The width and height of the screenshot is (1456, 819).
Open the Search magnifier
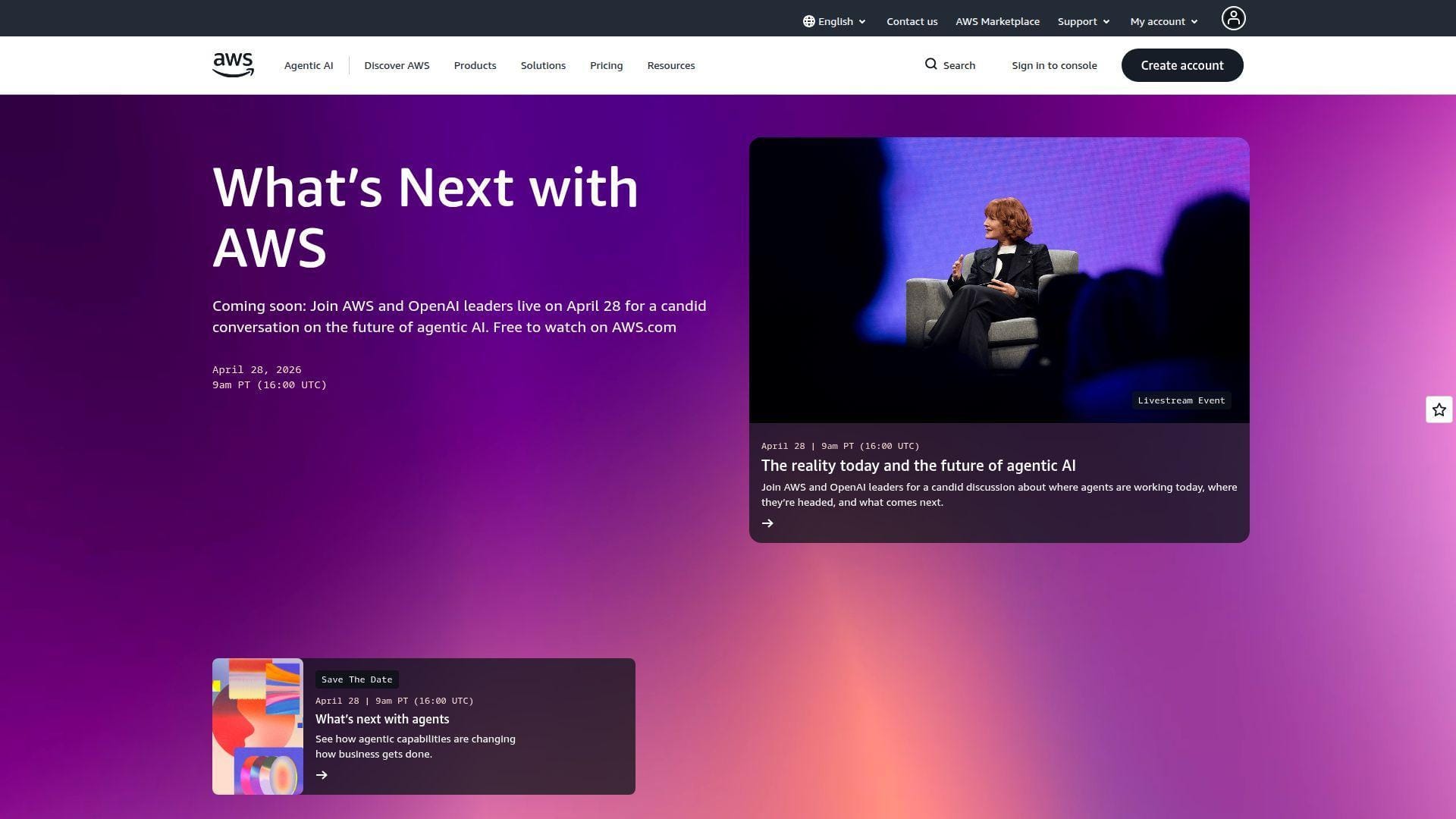click(x=949, y=65)
